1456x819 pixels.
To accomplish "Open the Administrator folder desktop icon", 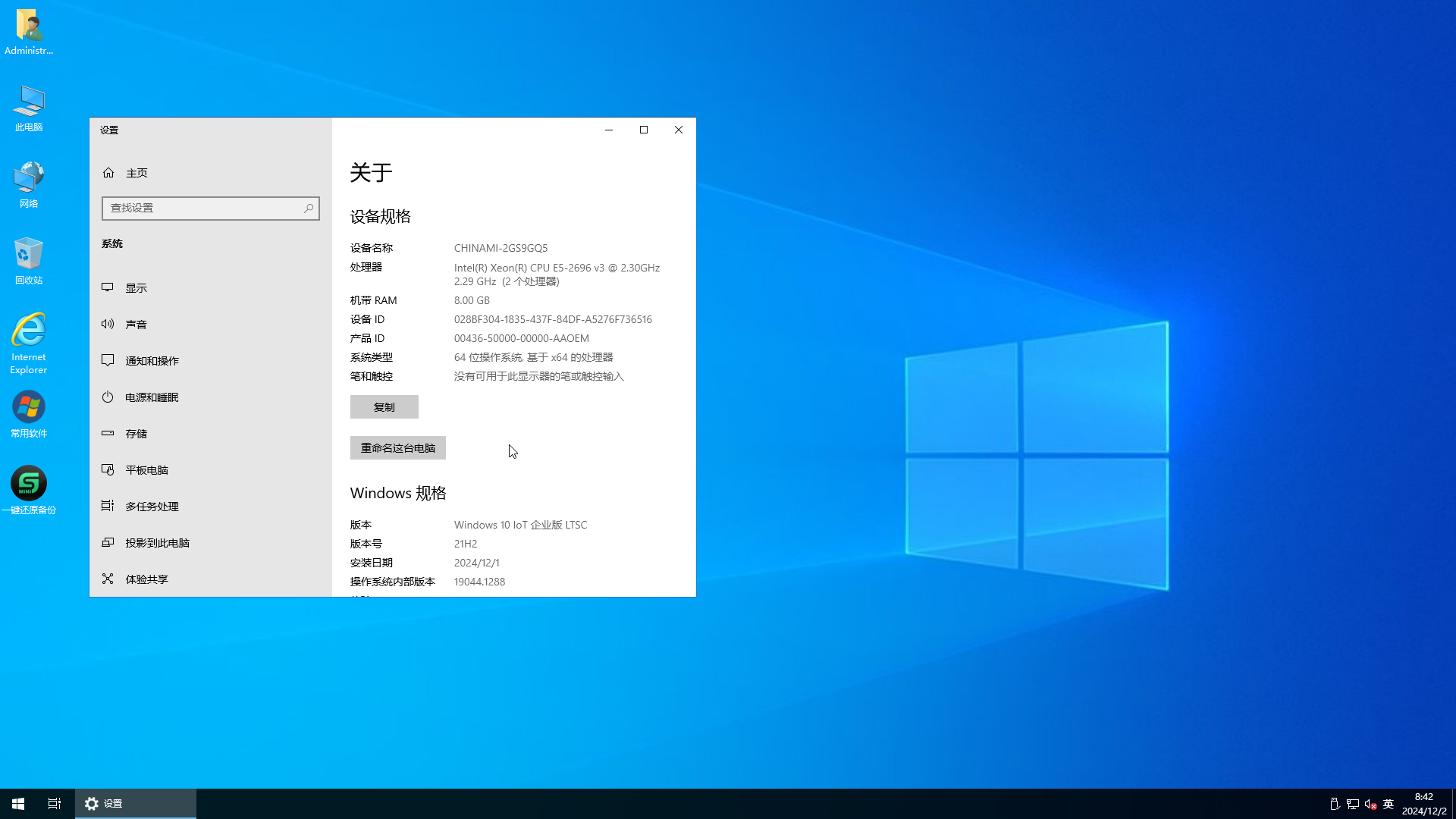I will pos(29,32).
